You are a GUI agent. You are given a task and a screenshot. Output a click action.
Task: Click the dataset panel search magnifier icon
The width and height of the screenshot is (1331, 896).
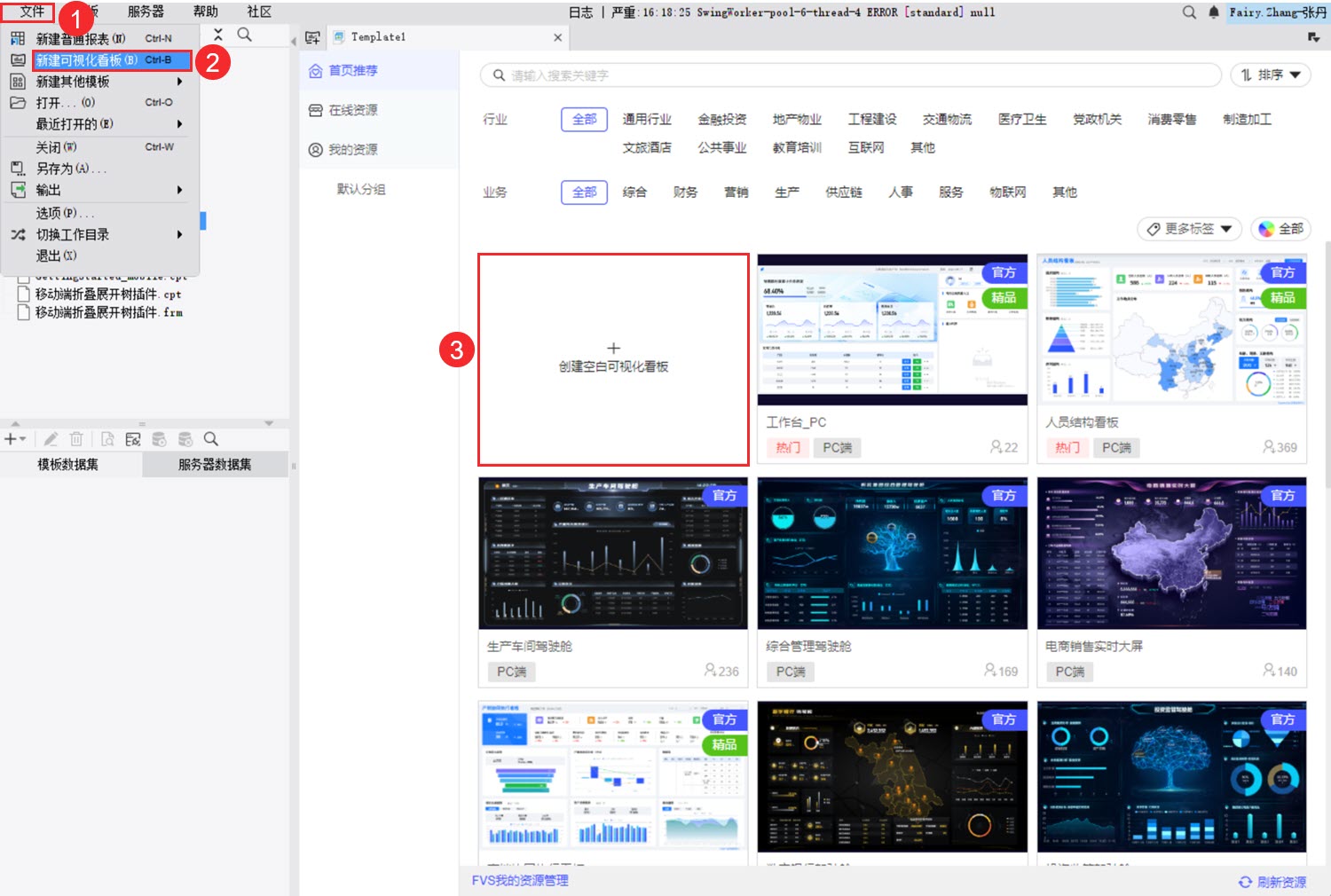[211, 439]
